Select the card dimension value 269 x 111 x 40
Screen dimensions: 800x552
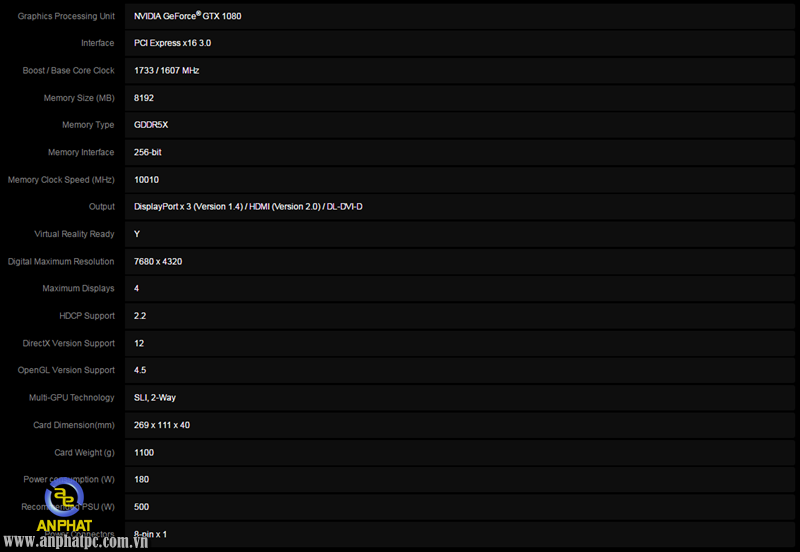(x=161, y=425)
